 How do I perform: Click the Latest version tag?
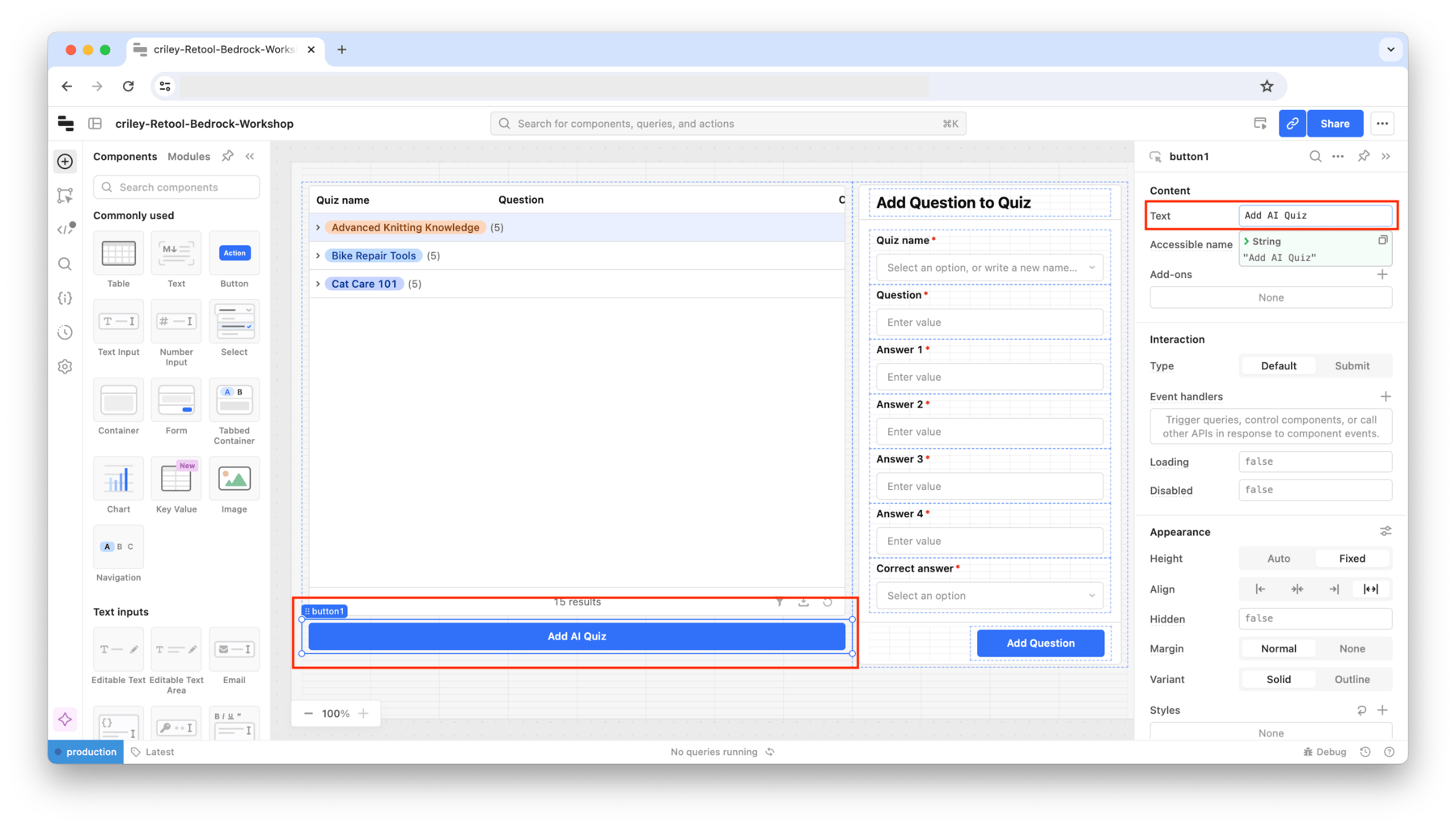tap(153, 752)
